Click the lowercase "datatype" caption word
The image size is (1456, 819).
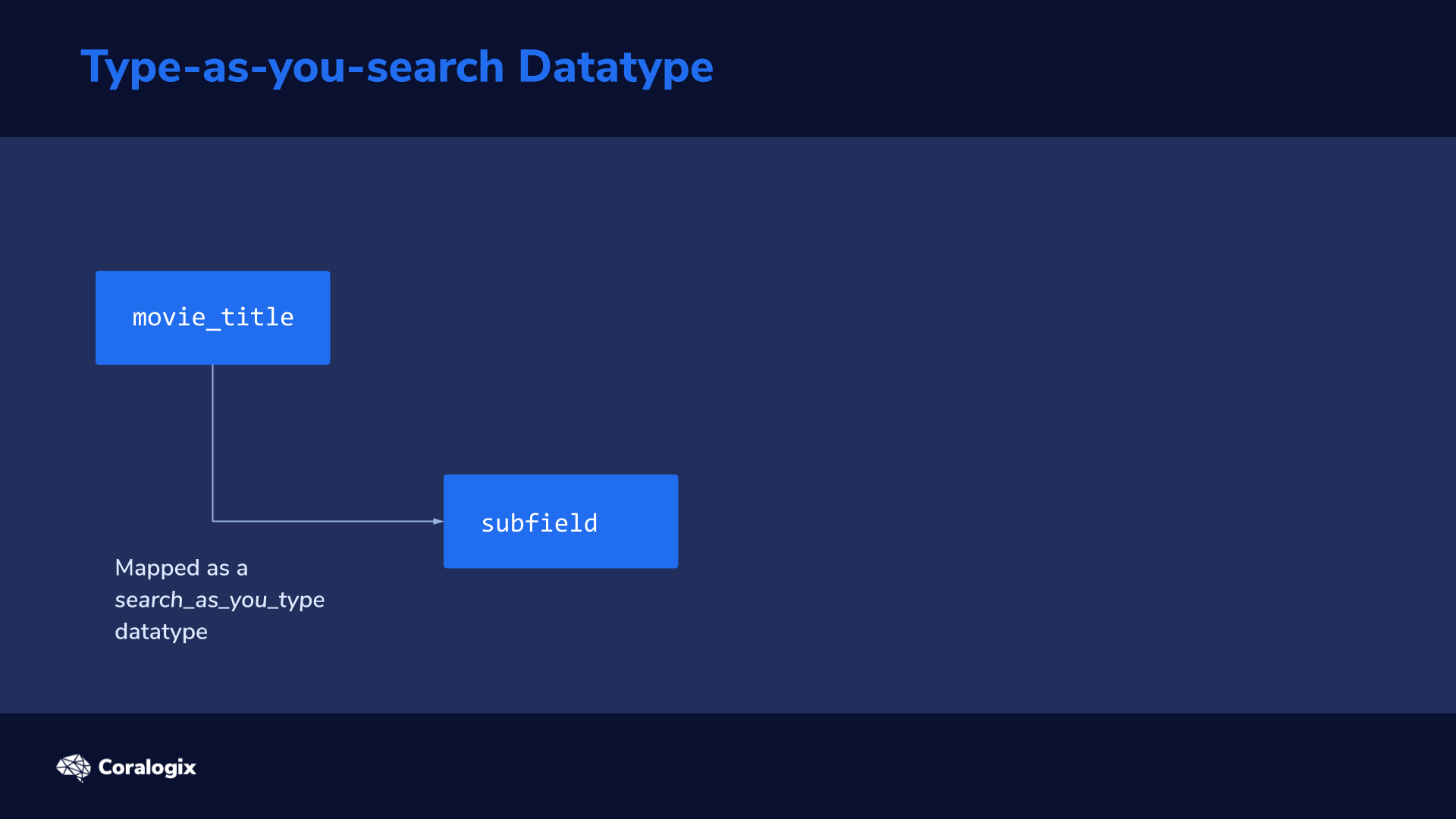161,632
